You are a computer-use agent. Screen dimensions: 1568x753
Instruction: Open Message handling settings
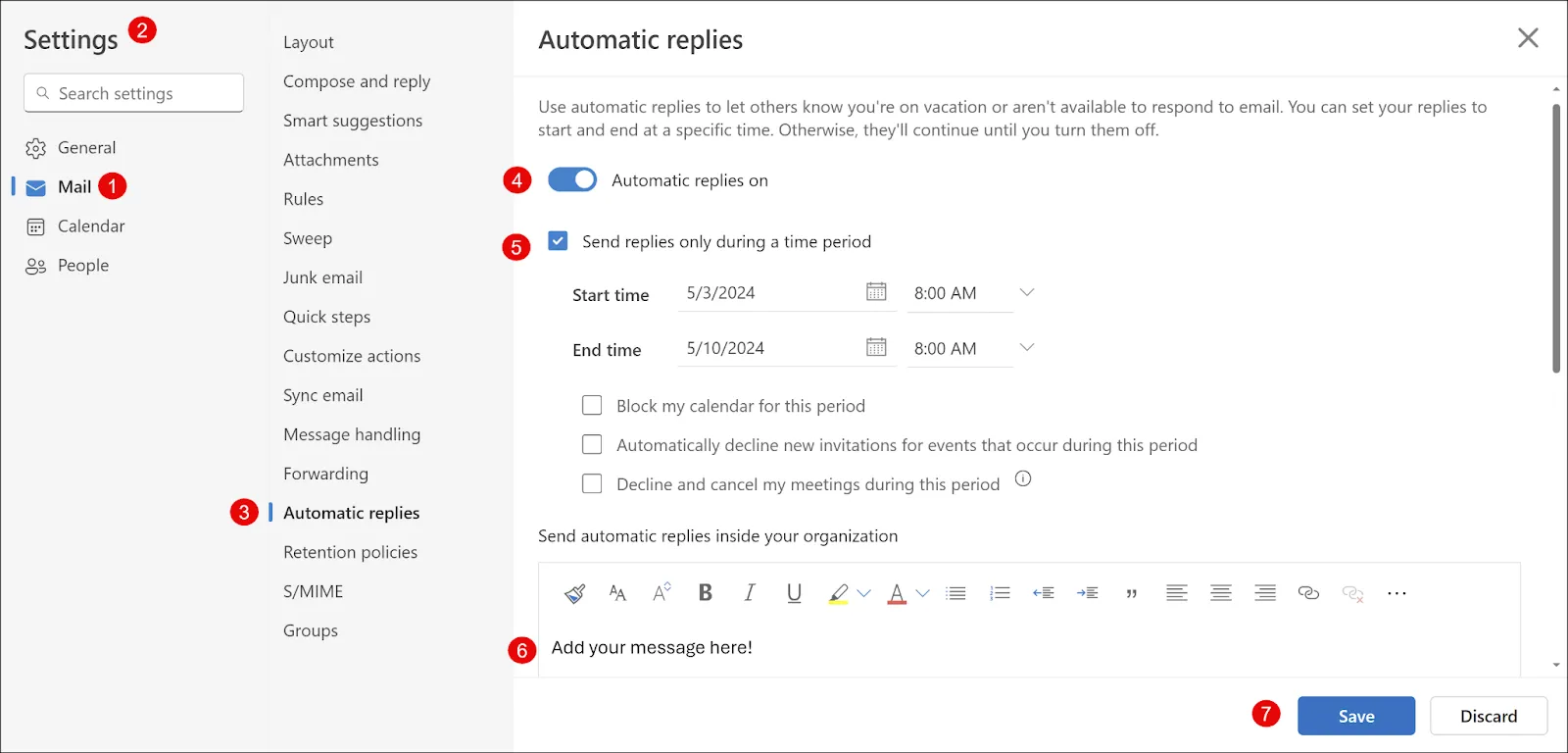[x=352, y=434]
